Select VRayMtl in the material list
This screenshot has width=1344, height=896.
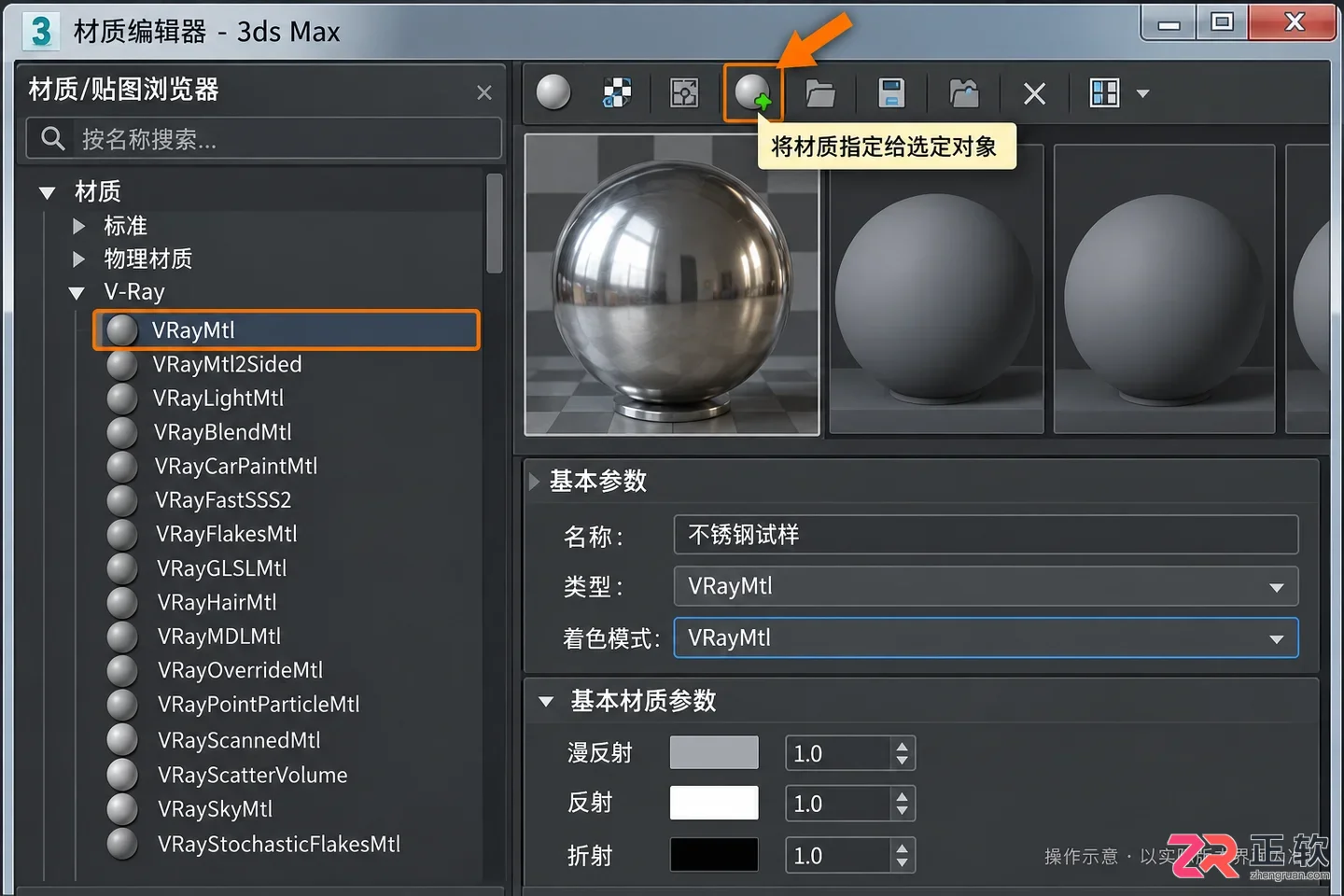(287, 330)
